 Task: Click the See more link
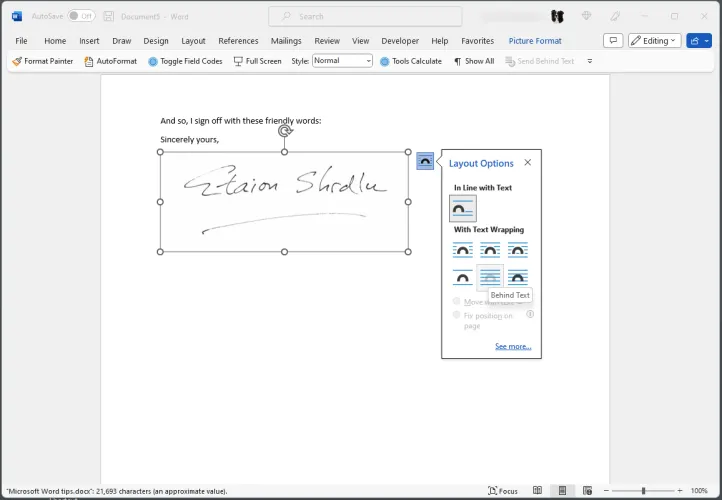point(513,346)
